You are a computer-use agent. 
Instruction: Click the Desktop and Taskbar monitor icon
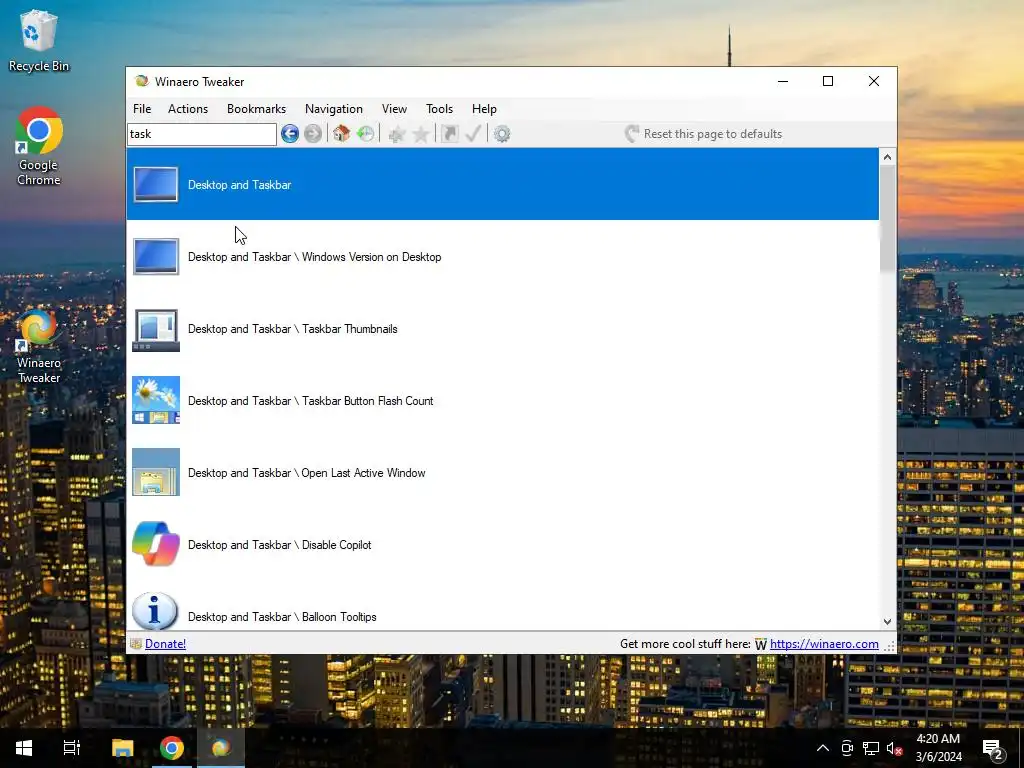pyautogui.click(x=155, y=184)
